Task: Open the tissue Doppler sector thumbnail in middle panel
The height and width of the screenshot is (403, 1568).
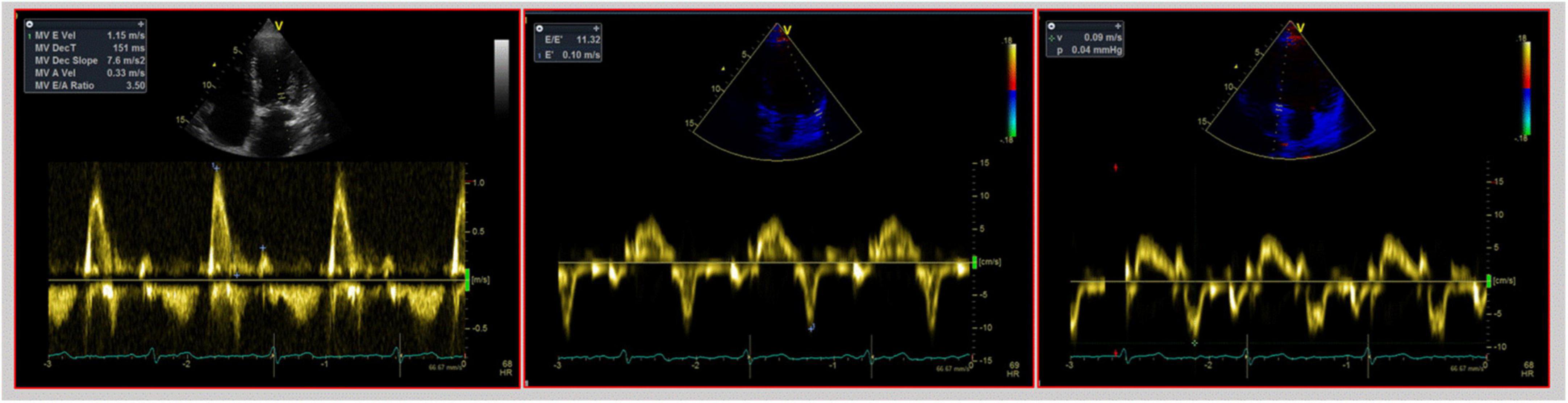Action: tap(777, 93)
